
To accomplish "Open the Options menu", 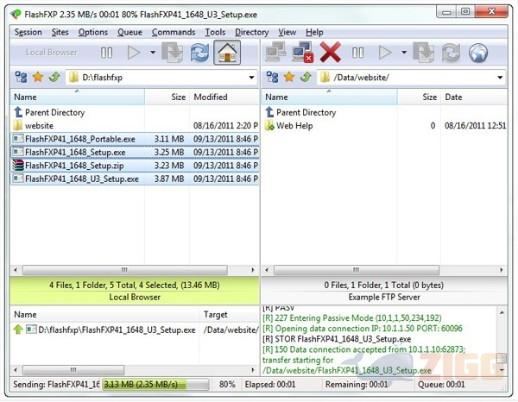I will coord(93,32).
